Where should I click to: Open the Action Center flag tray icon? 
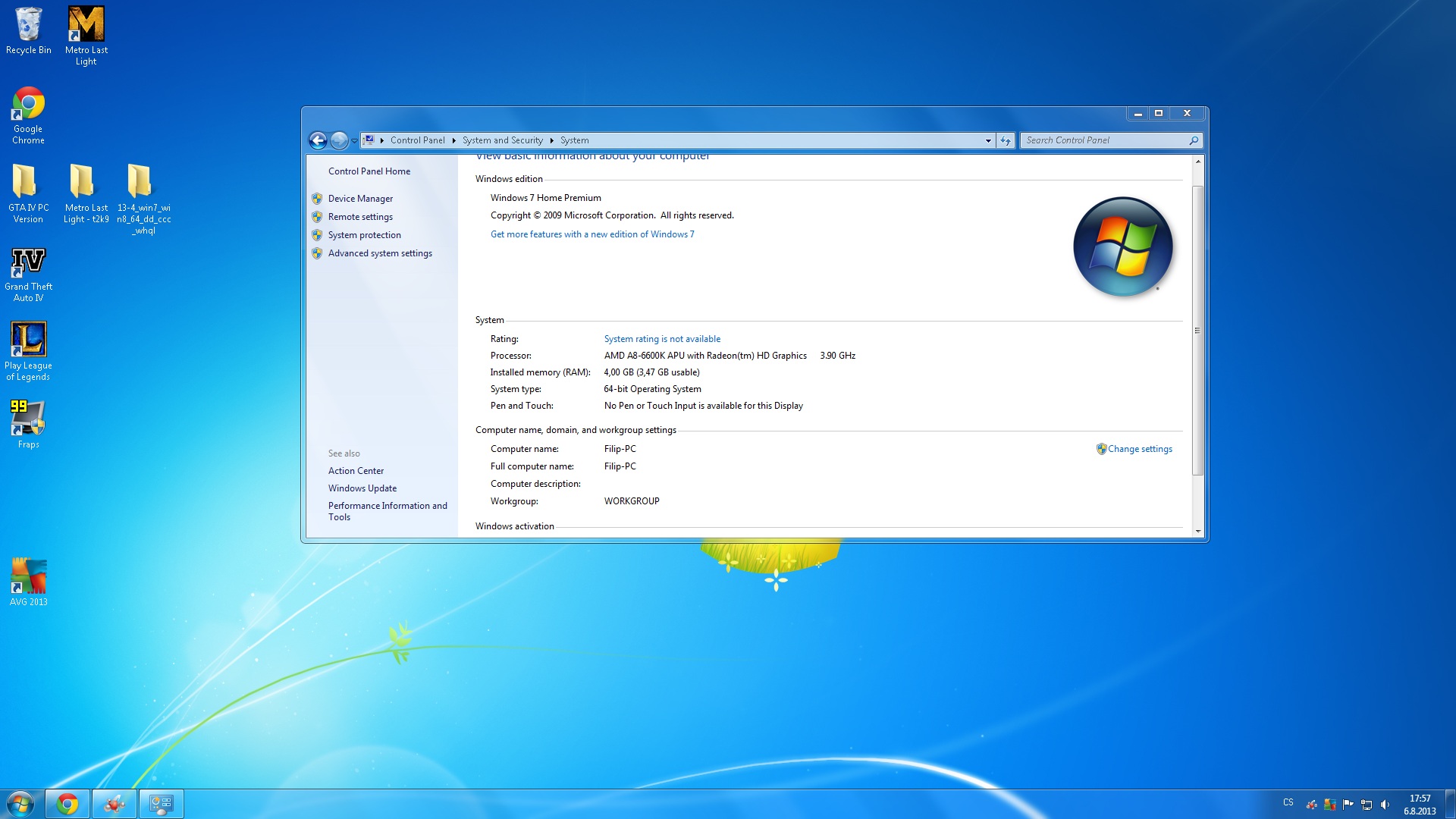pyautogui.click(x=1348, y=805)
